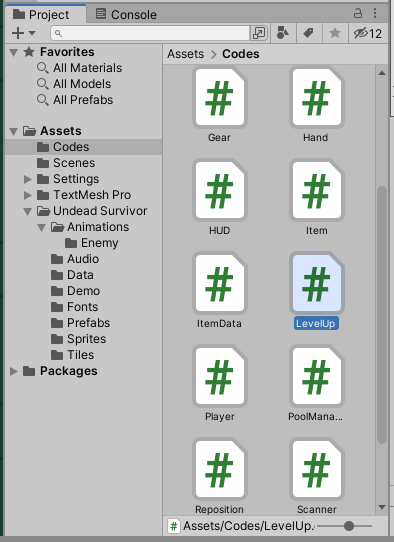Select the Fonts folder
394x542 pixels.
[84, 307]
